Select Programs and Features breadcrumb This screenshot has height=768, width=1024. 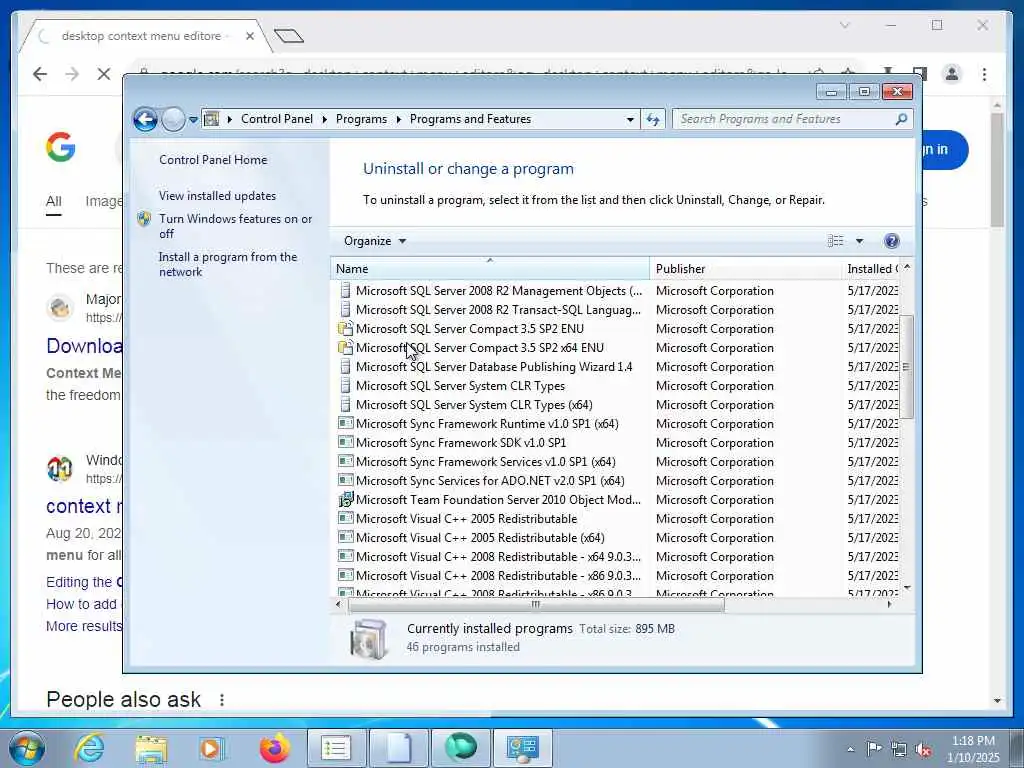[x=470, y=119]
